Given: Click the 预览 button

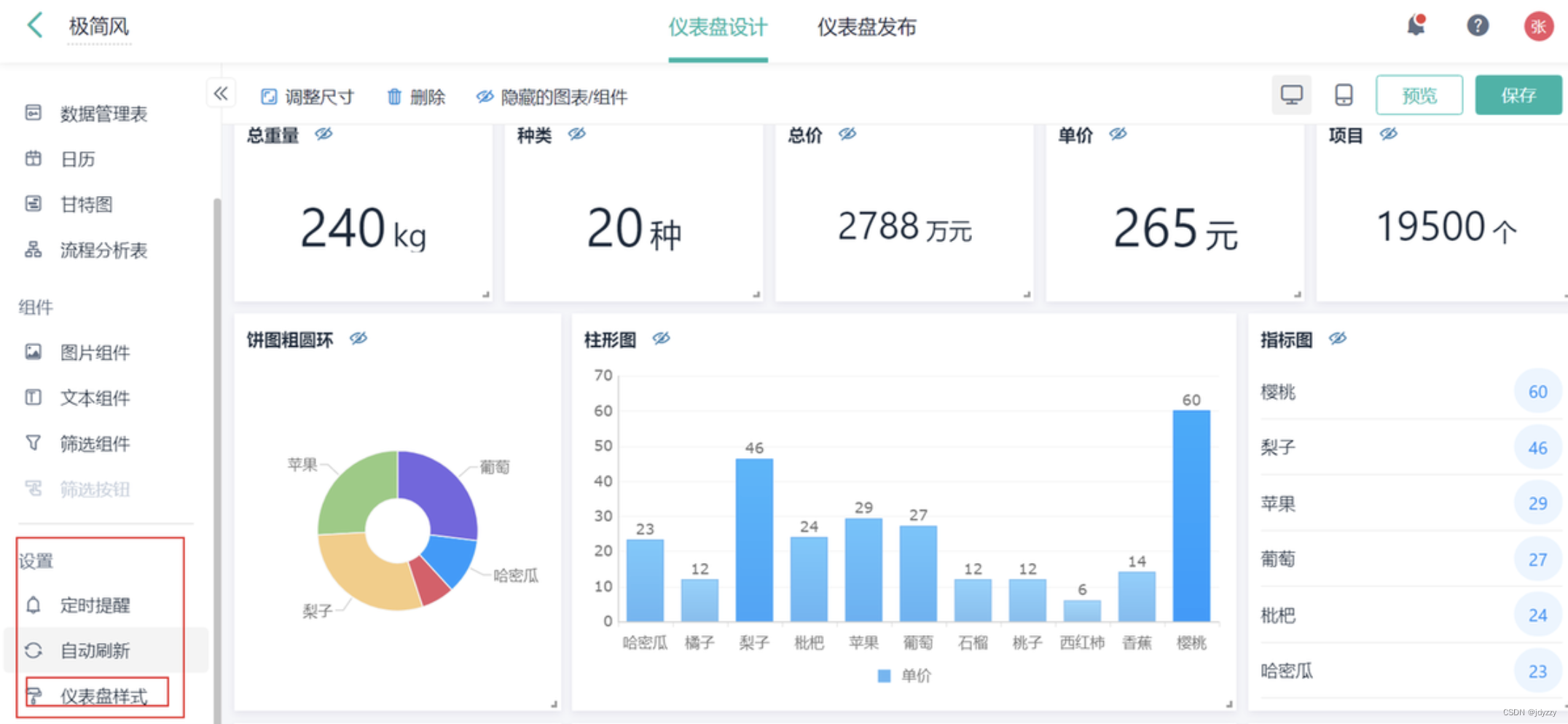Looking at the screenshot, I should click(x=1419, y=95).
